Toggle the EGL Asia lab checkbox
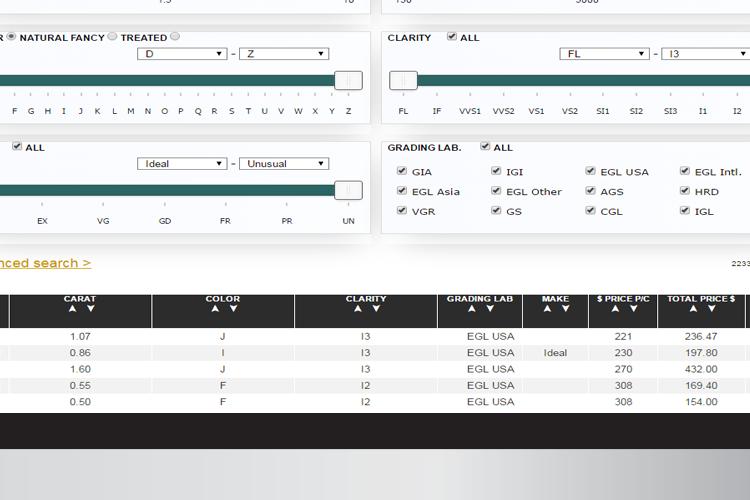The width and height of the screenshot is (750, 500). point(402,190)
